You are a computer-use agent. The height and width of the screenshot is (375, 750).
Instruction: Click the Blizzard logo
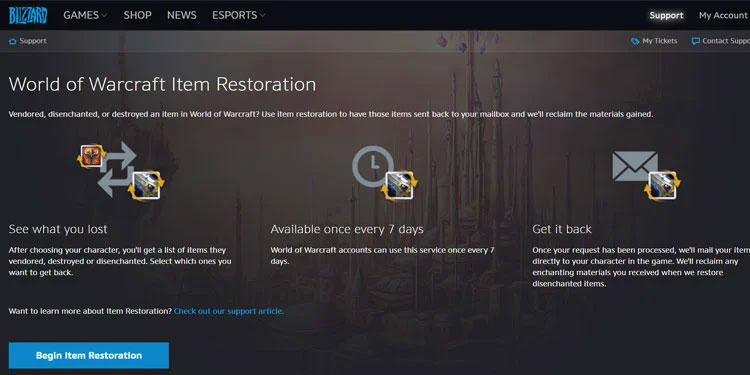click(x=28, y=15)
